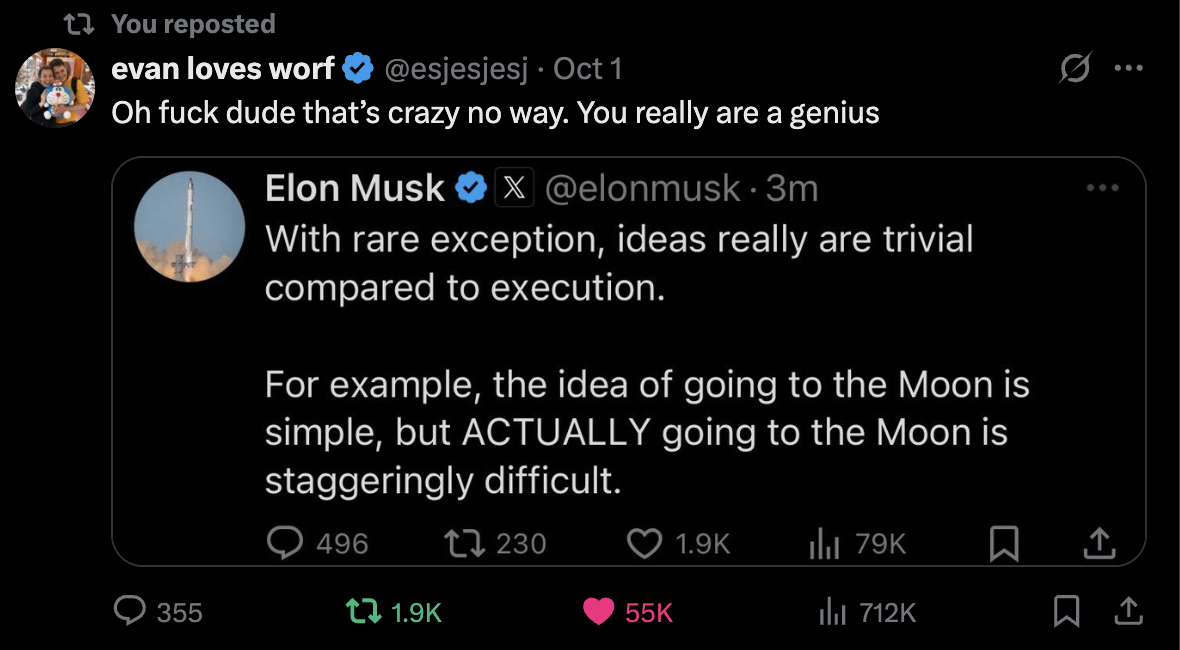This screenshot has height=650, width=1180.
Task: Click the quoted post's repost icon
Action: 467,543
